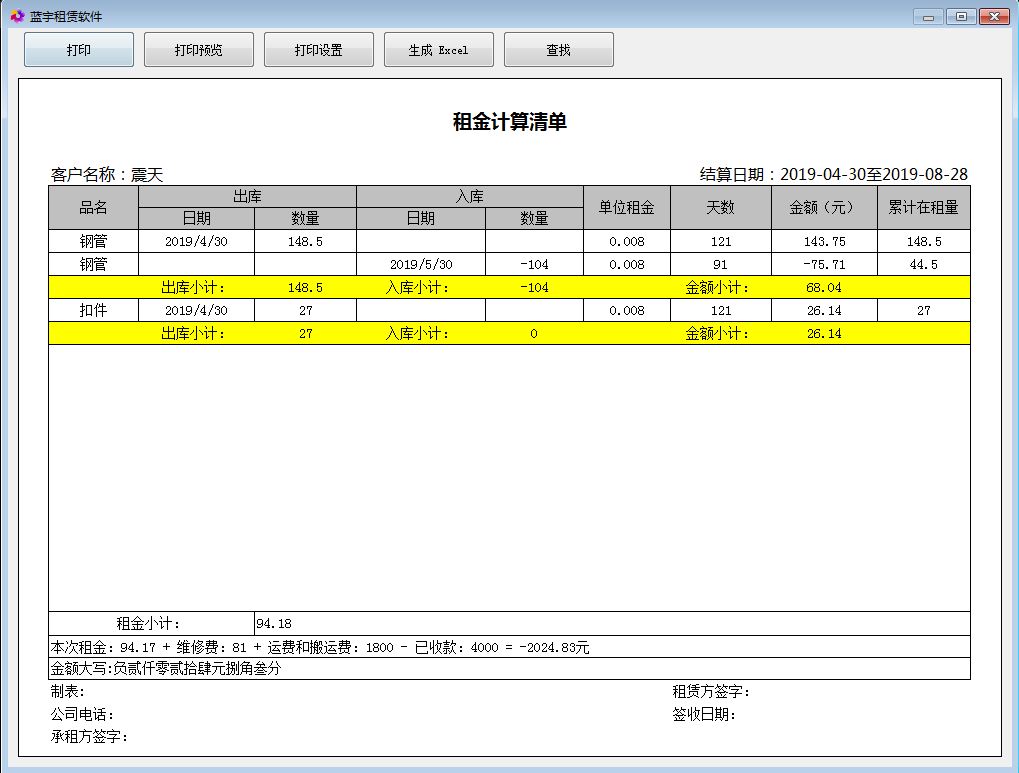
Task: Click the yellow 金额小计 68.04 subtotal
Action: (824, 288)
